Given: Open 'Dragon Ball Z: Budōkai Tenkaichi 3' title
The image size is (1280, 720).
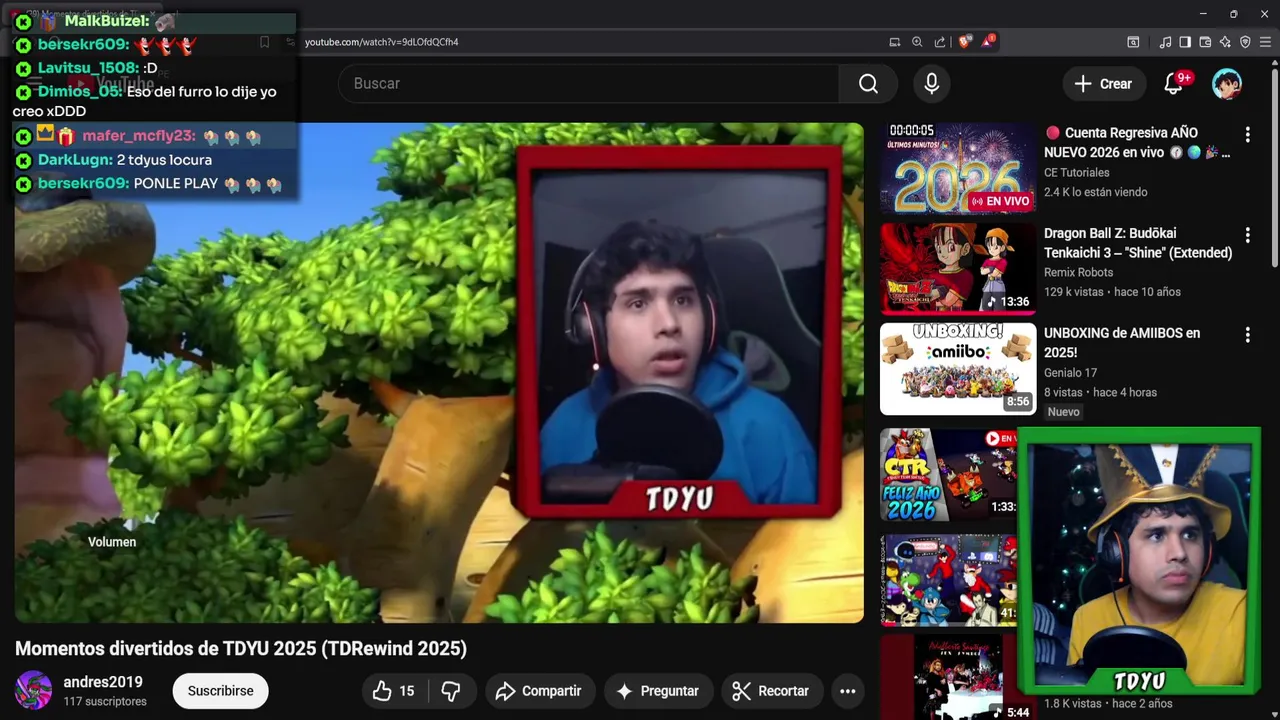Looking at the screenshot, I should 1138,243.
